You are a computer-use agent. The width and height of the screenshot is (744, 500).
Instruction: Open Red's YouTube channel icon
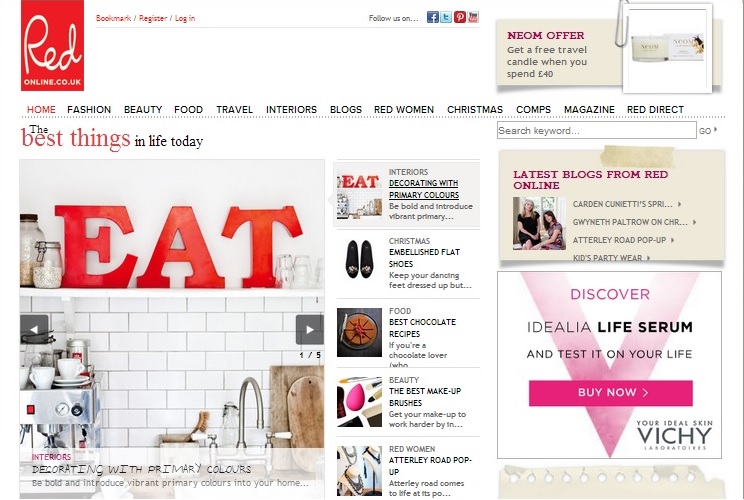coord(473,17)
